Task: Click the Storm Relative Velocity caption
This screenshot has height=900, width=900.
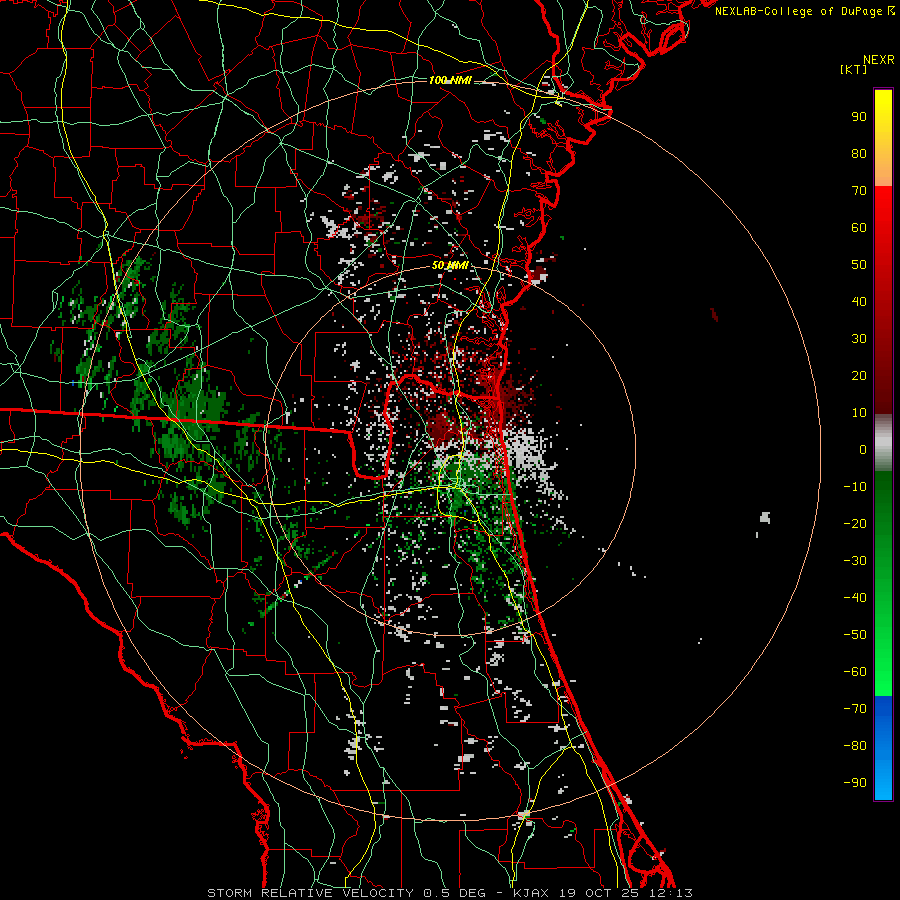Action: pyautogui.click(x=450, y=893)
